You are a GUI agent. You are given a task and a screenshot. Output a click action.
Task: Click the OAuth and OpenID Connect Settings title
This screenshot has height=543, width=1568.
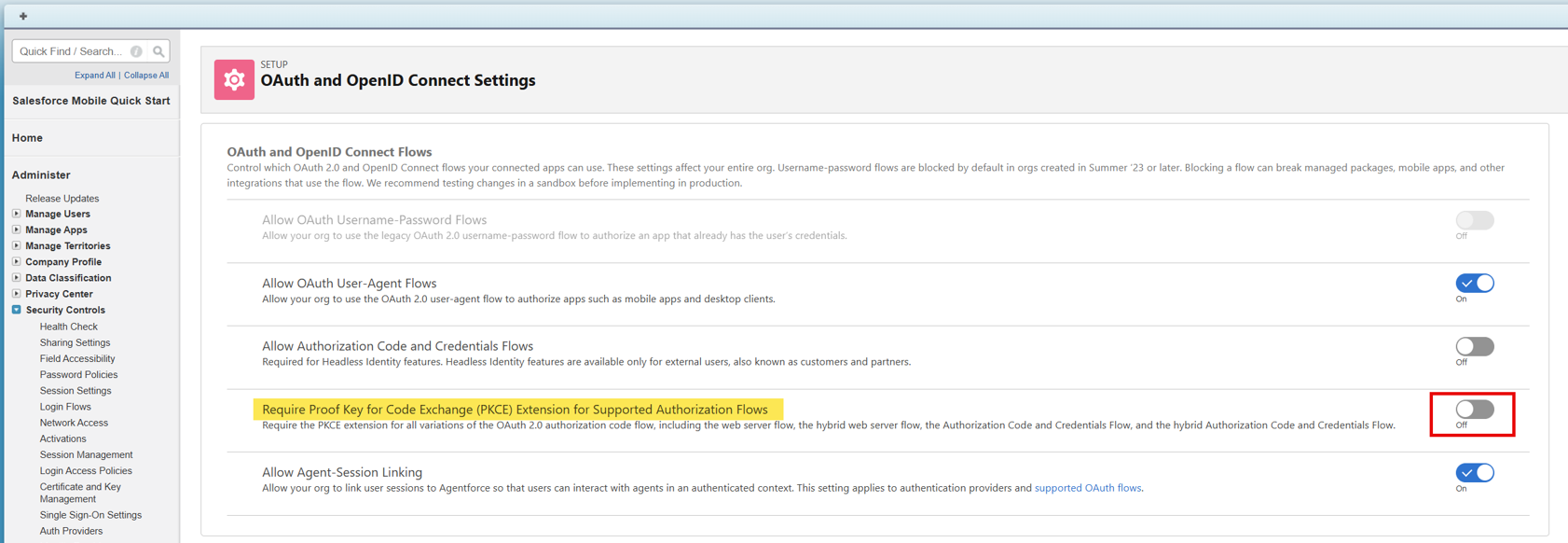click(x=398, y=80)
